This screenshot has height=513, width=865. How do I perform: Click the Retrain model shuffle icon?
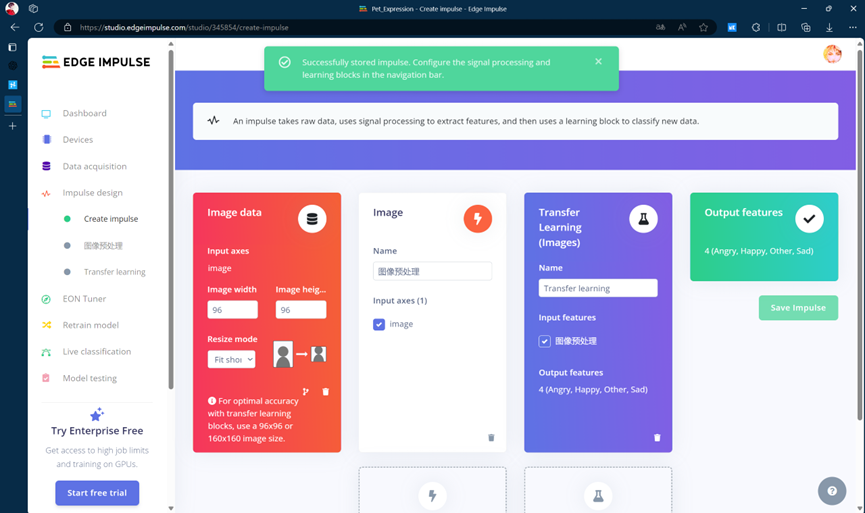46,325
